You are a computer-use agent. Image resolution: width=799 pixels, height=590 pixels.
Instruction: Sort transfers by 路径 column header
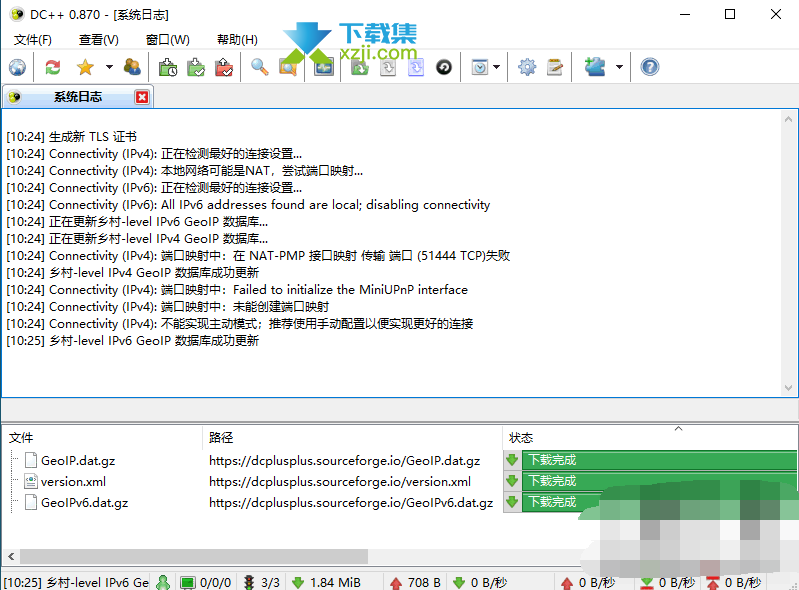click(x=352, y=438)
